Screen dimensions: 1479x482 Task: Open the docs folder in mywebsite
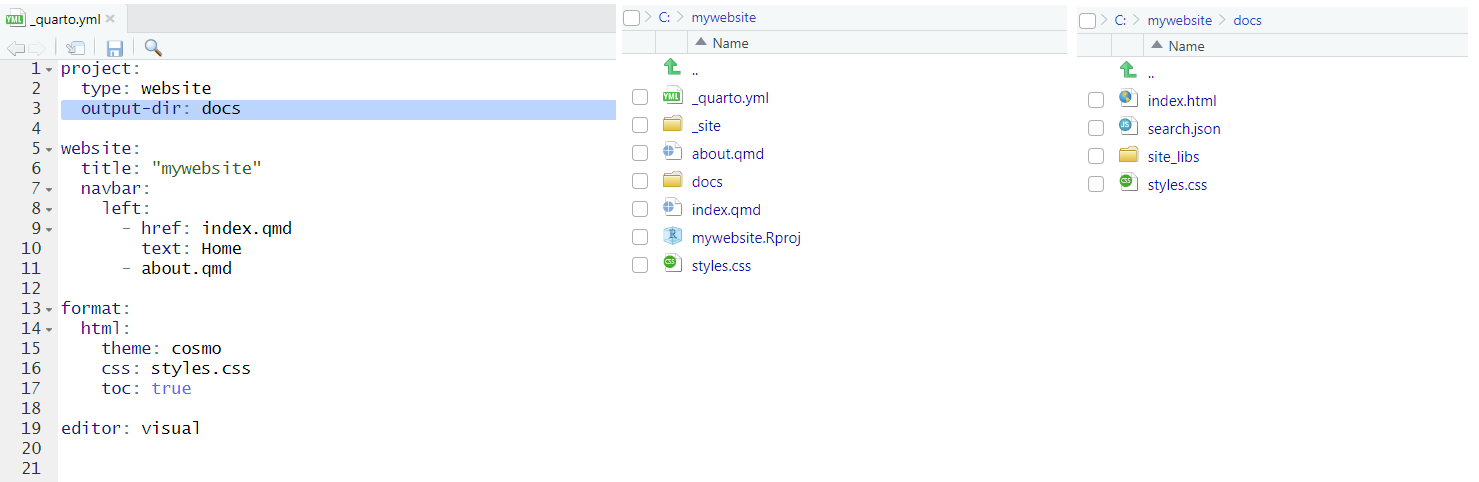point(706,182)
